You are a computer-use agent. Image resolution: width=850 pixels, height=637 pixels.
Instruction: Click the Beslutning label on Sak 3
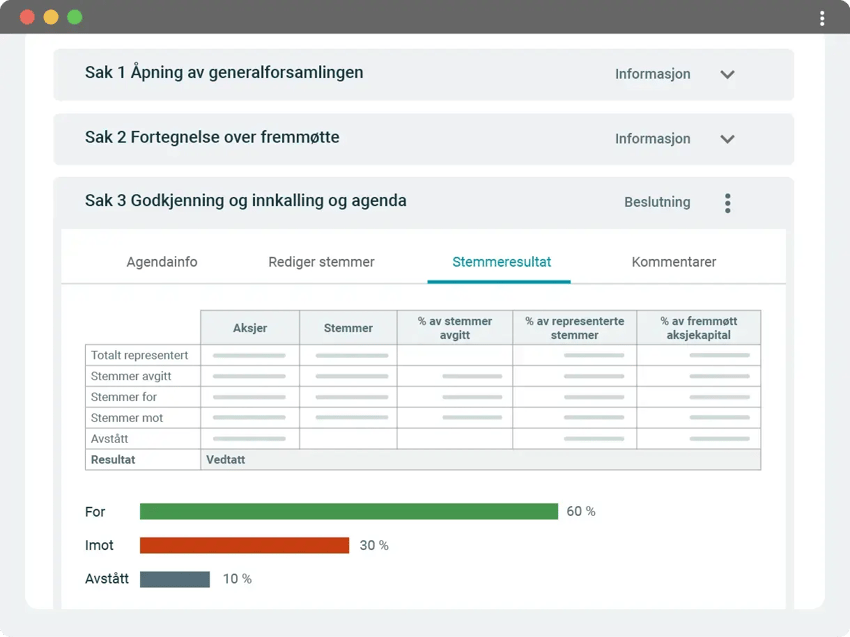click(x=657, y=202)
